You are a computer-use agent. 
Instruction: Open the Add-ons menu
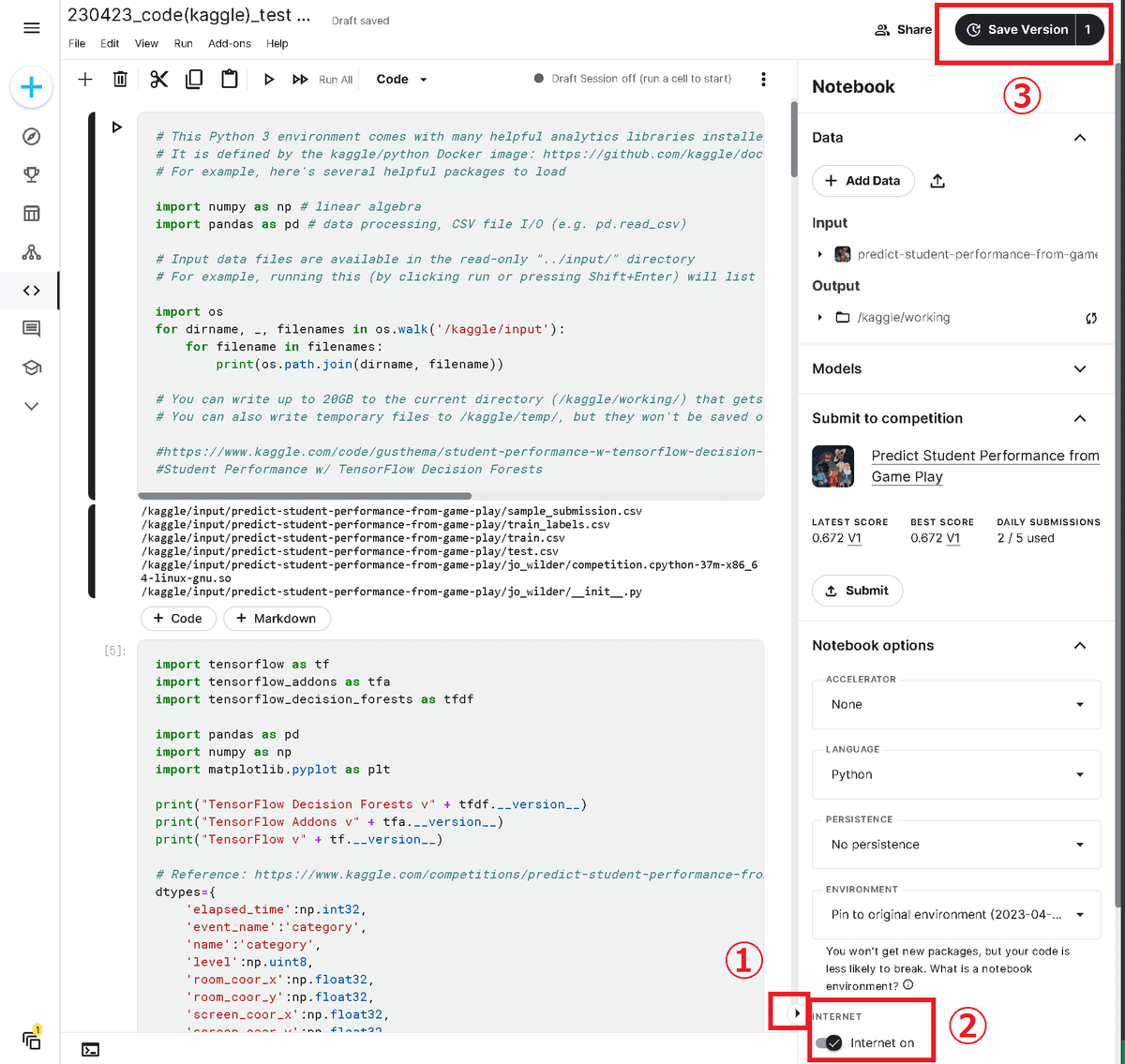pyautogui.click(x=229, y=43)
